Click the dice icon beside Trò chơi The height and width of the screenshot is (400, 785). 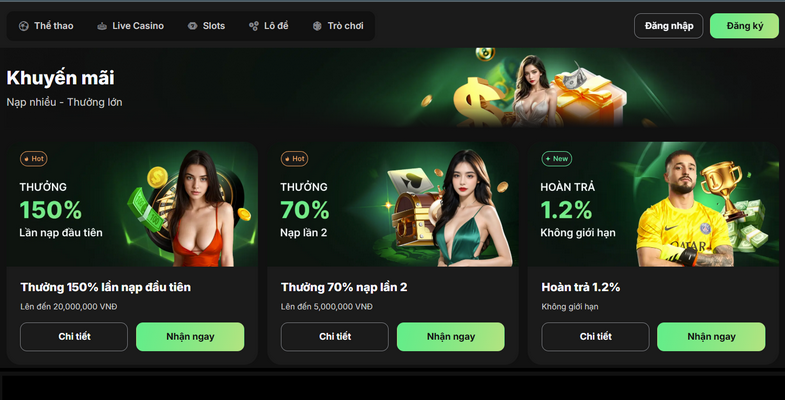click(317, 26)
